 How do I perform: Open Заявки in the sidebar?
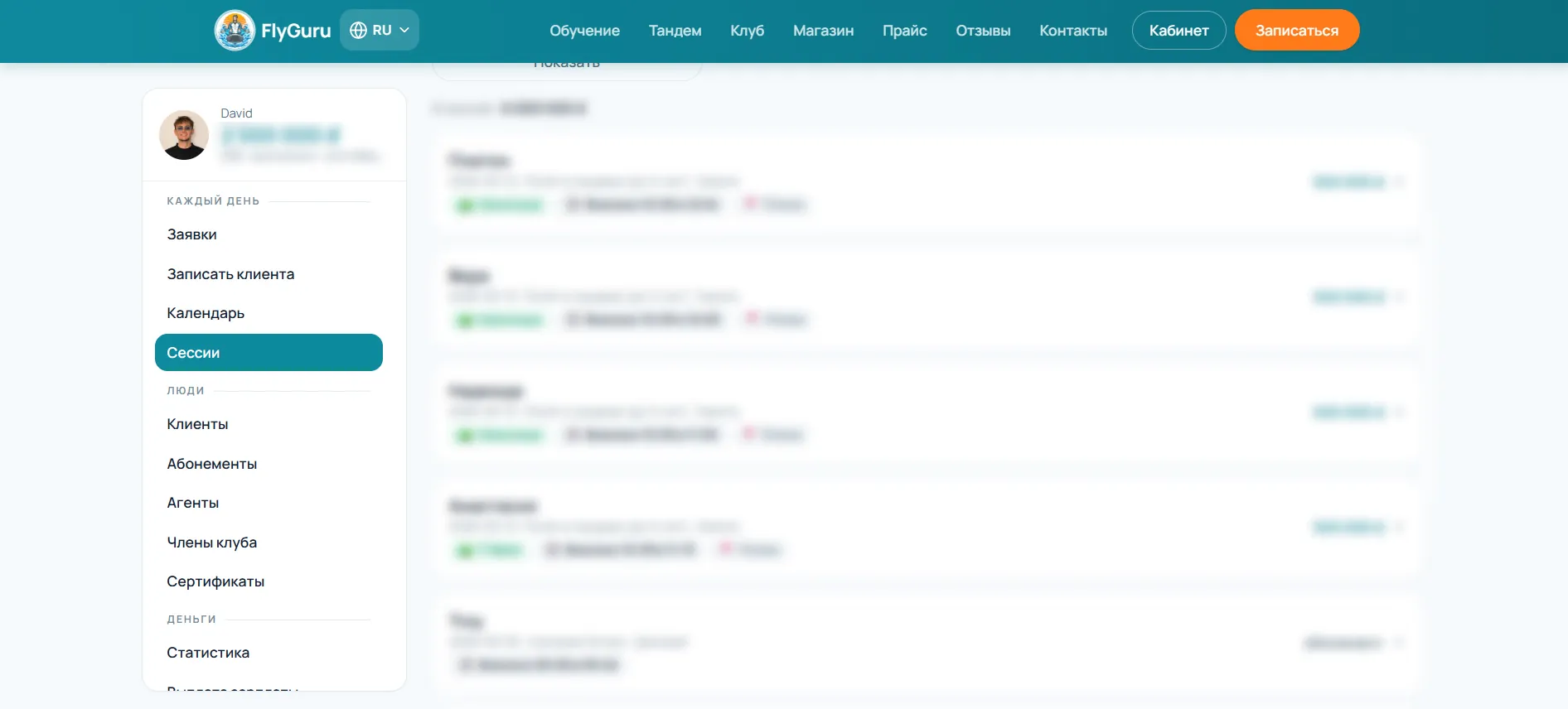point(269,234)
